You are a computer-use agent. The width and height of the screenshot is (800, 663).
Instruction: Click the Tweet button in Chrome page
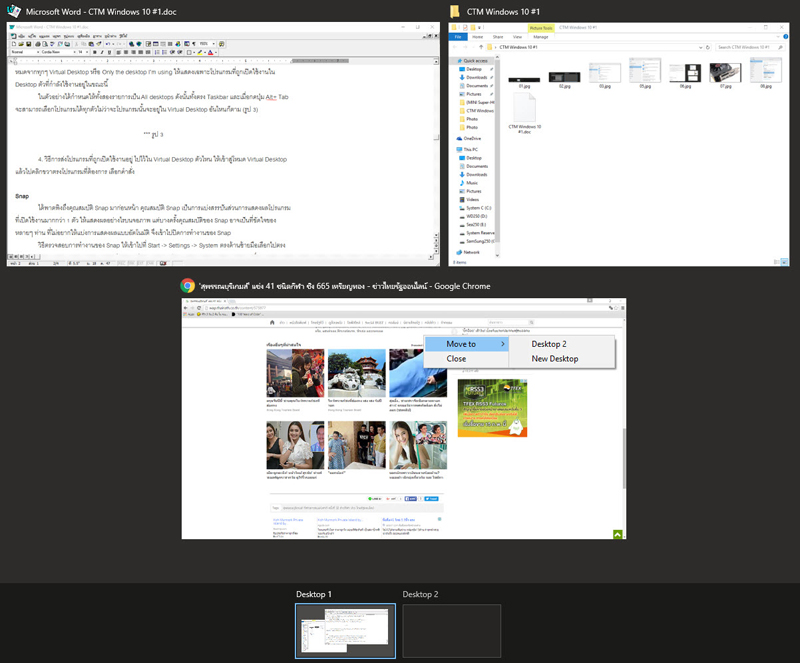coord(431,499)
